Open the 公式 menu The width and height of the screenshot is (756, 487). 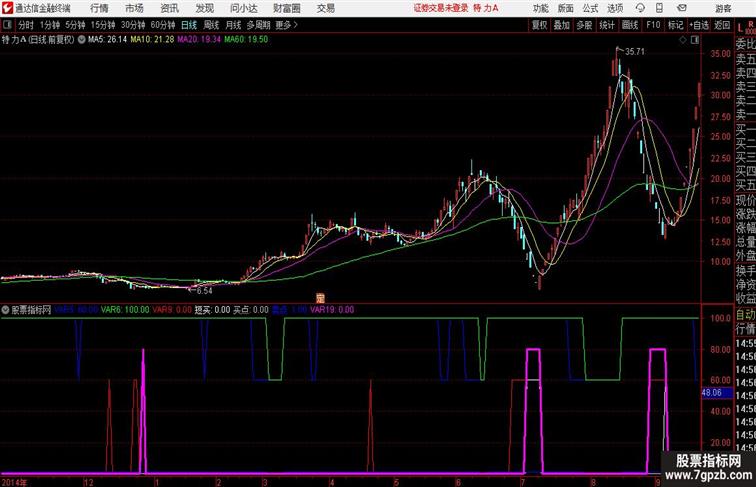[x=590, y=8]
